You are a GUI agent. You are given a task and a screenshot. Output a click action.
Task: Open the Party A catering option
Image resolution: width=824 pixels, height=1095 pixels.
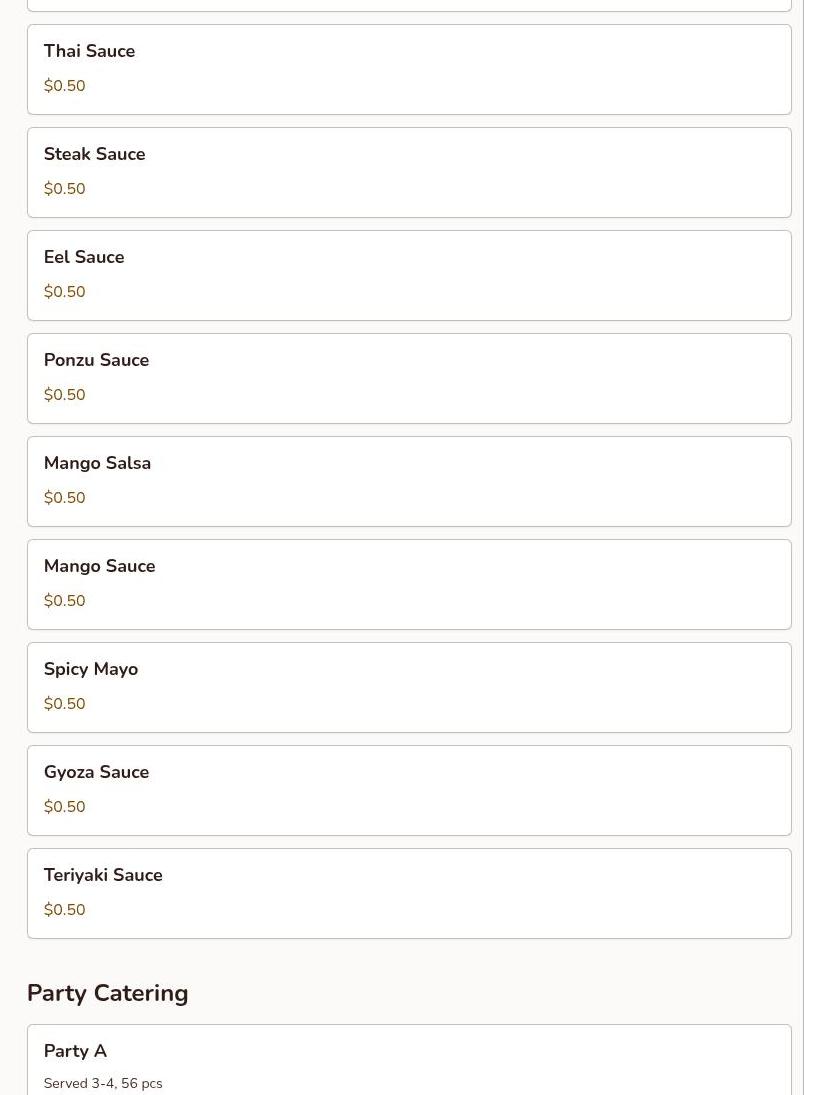coord(409,1059)
